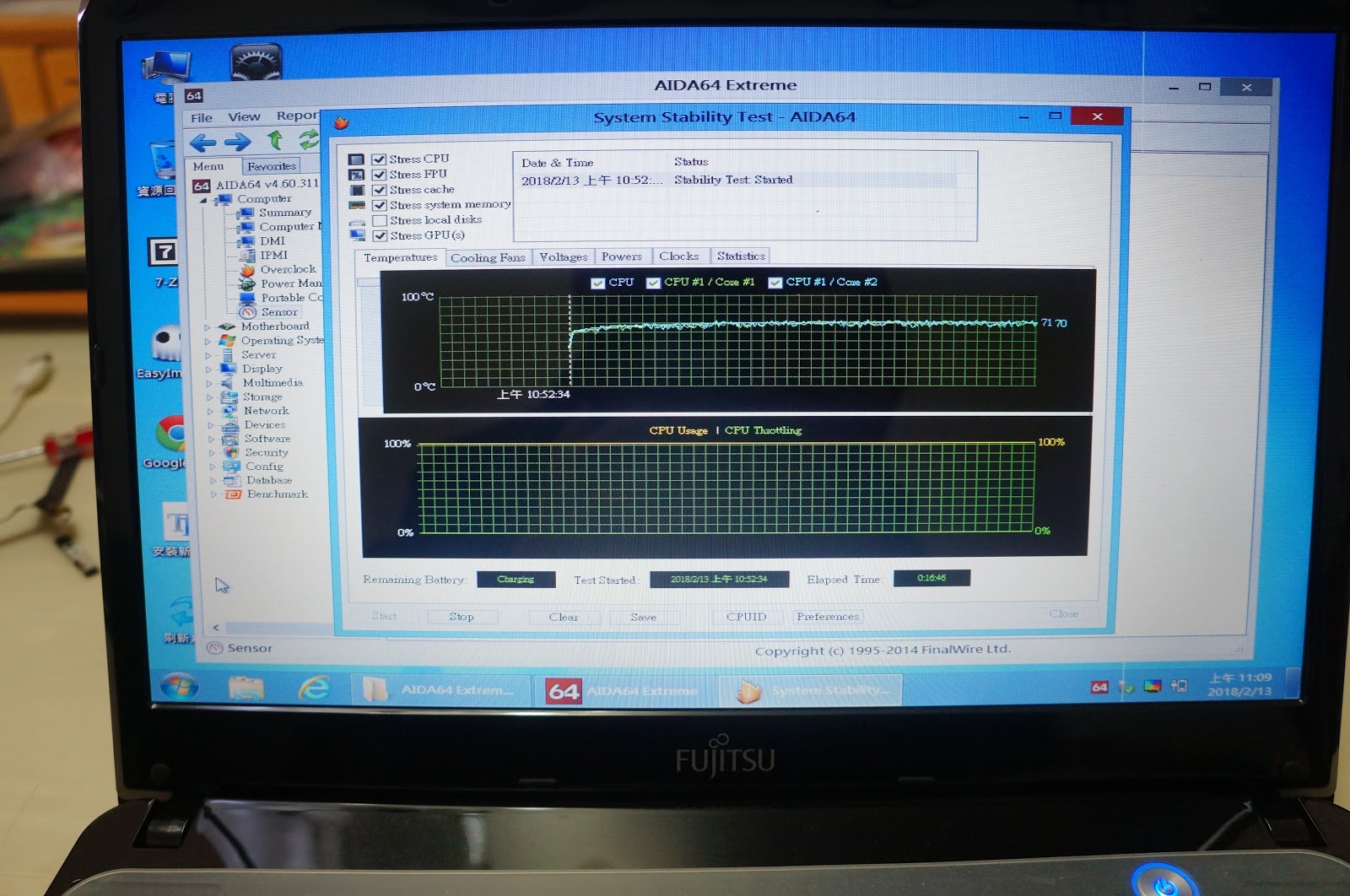Expand the Display tree node

pos(209,370)
